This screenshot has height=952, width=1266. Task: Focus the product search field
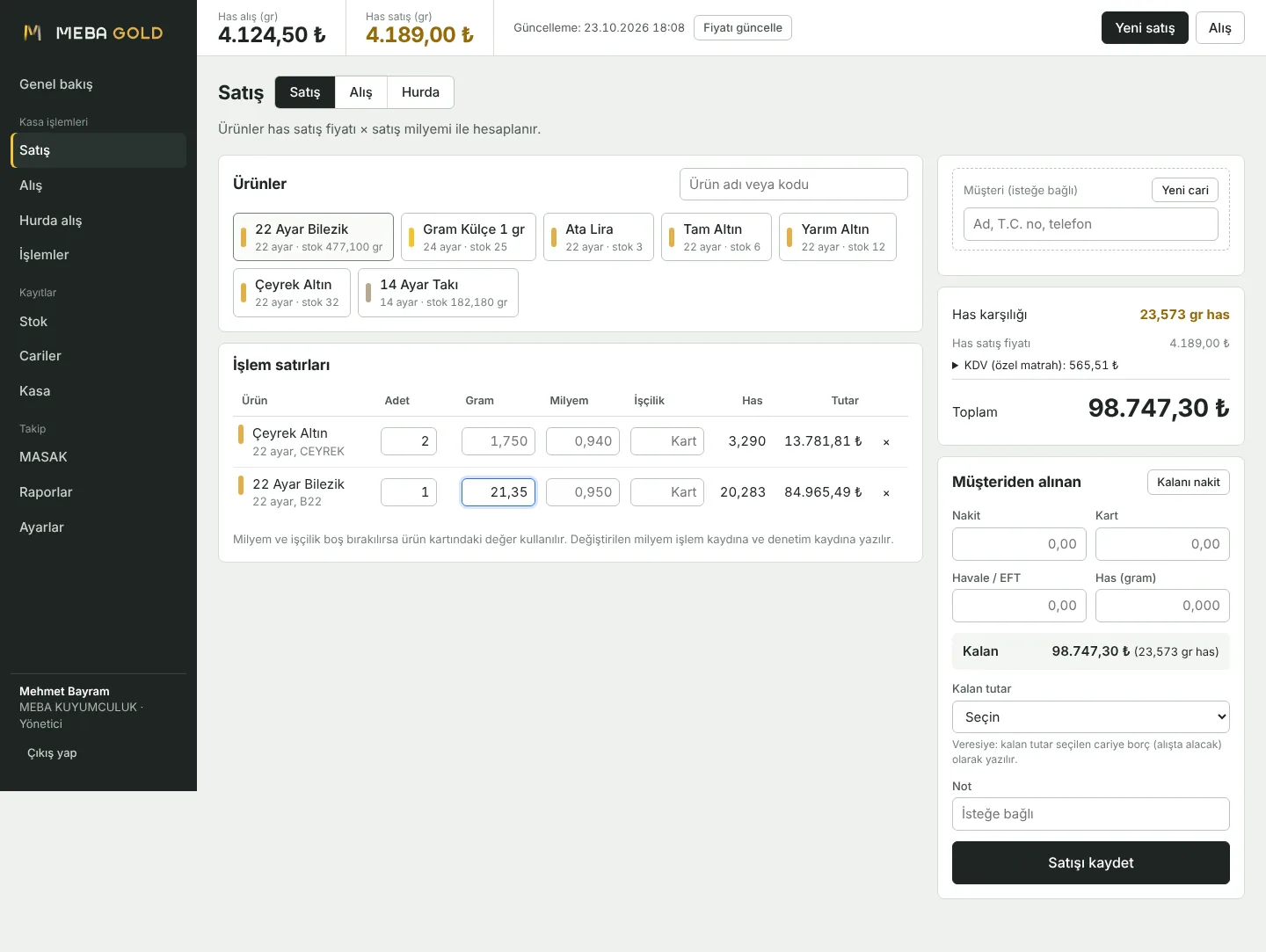coord(793,185)
